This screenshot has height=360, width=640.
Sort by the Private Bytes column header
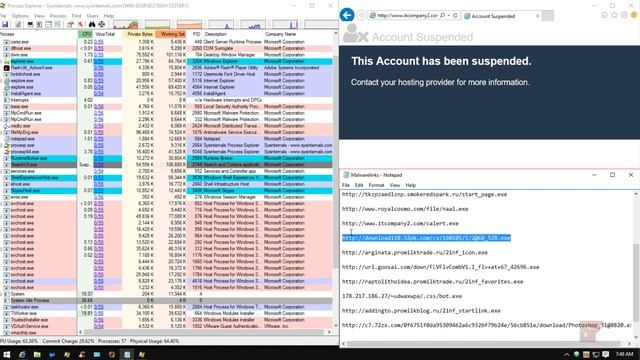[x=140, y=34]
